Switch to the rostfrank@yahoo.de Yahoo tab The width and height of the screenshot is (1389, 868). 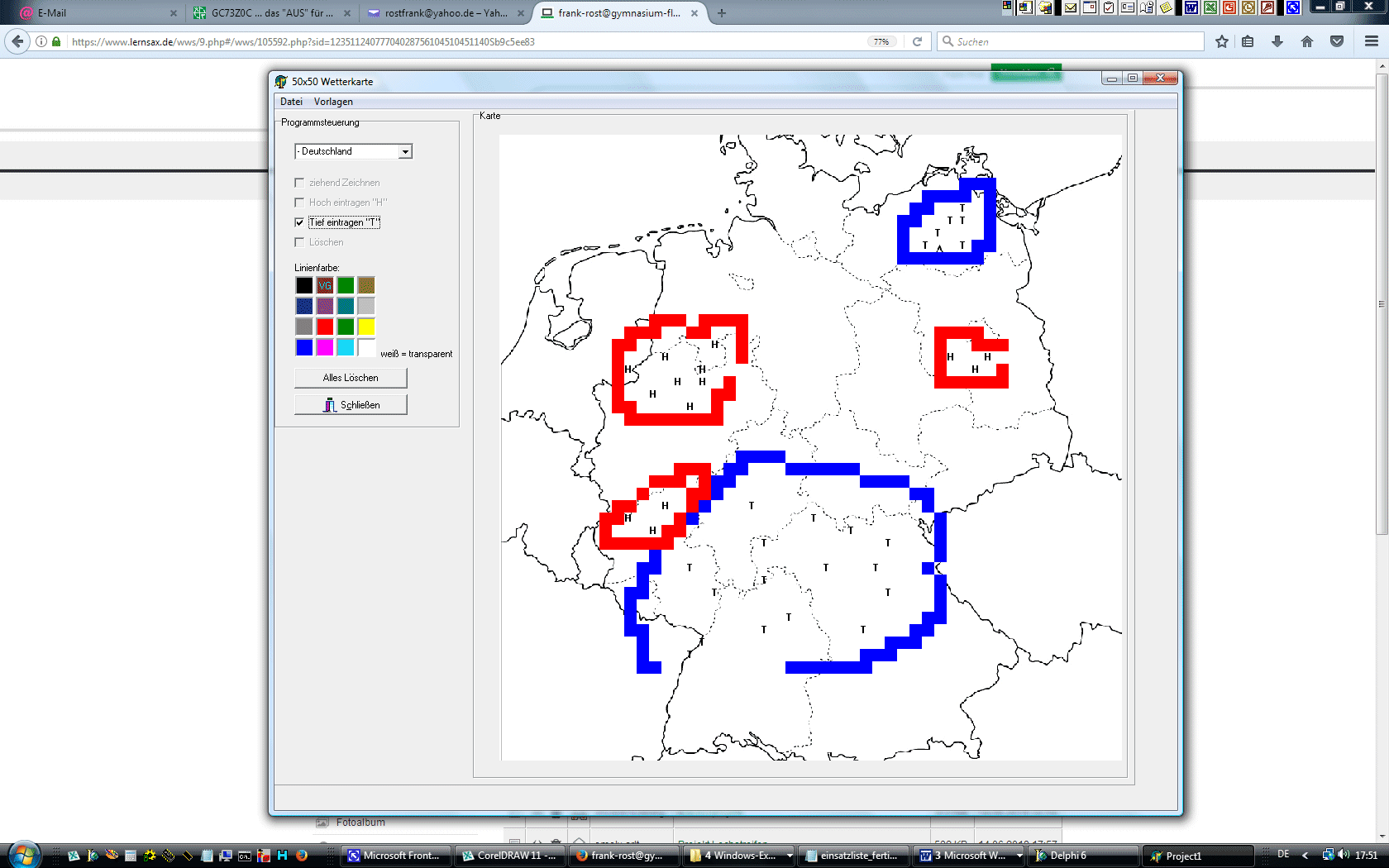click(x=445, y=13)
